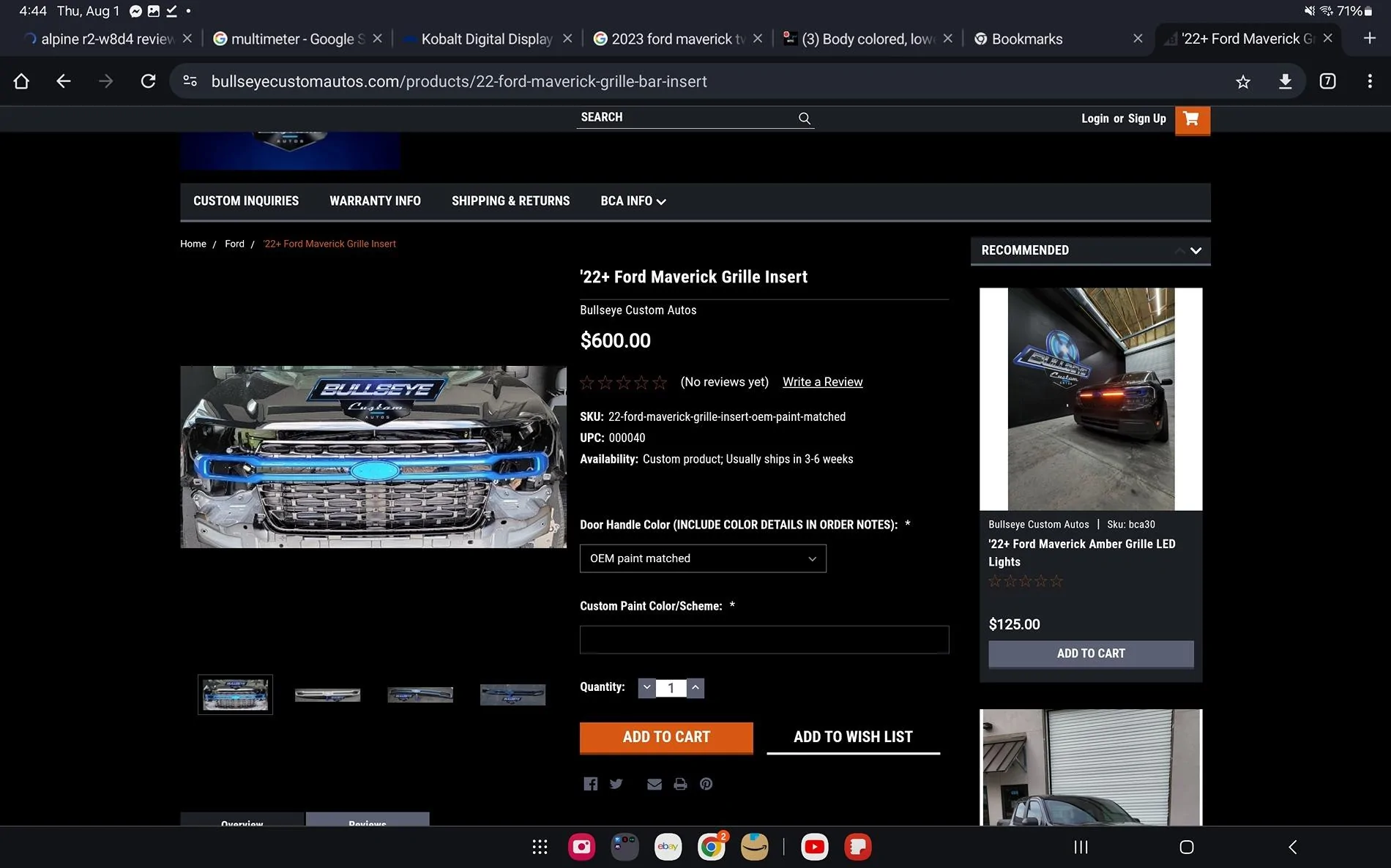Increase quantity with up arrow

coord(695,687)
